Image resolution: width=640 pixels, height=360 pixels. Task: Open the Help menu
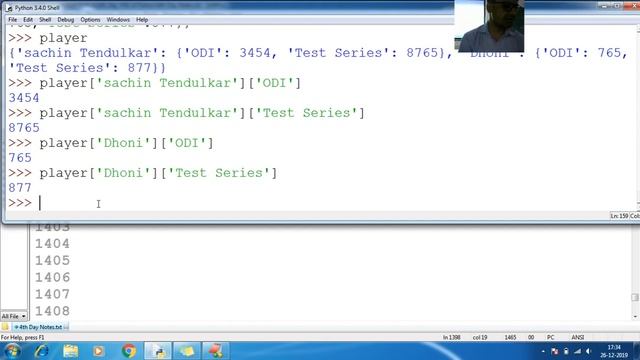tap(142, 20)
